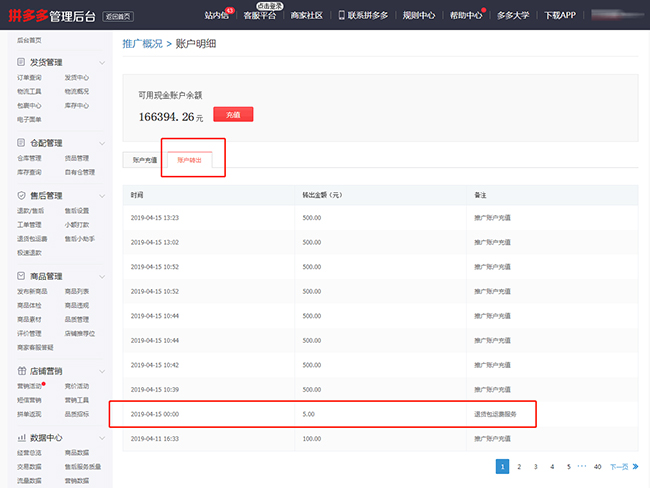Click the 下一页 link
This screenshot has width=650, height=488.
tap(619, 467)
